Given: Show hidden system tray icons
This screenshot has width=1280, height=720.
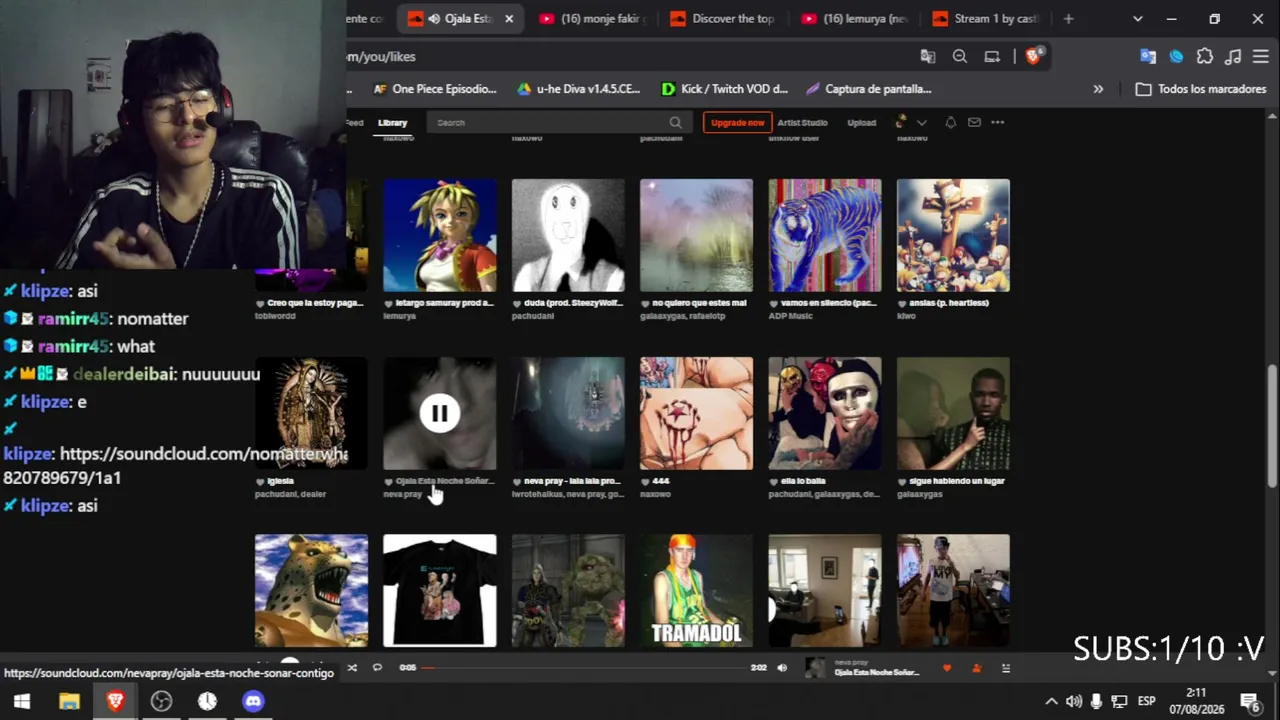Looking at the screenshot, I should [x=1051, y=701].
